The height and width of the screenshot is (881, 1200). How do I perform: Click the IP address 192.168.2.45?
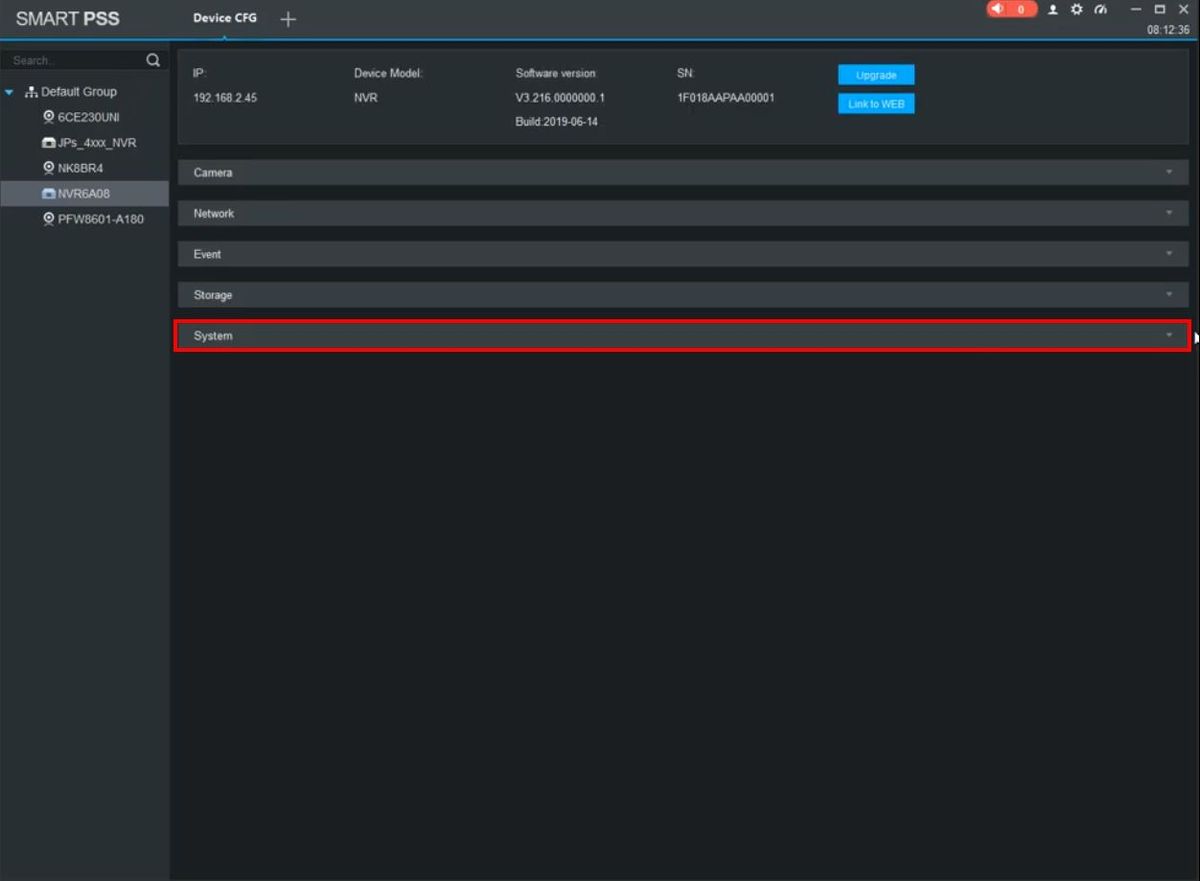pyautogui.click(x=225, y=98)
